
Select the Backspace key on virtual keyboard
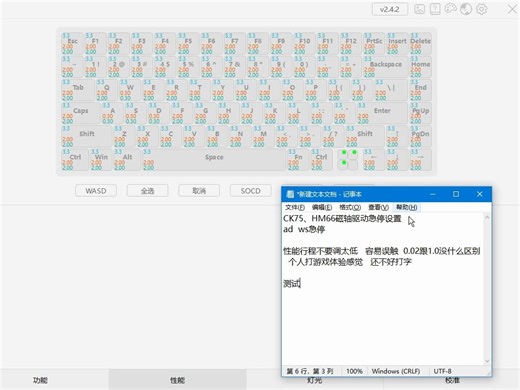[x=385, y=67]
